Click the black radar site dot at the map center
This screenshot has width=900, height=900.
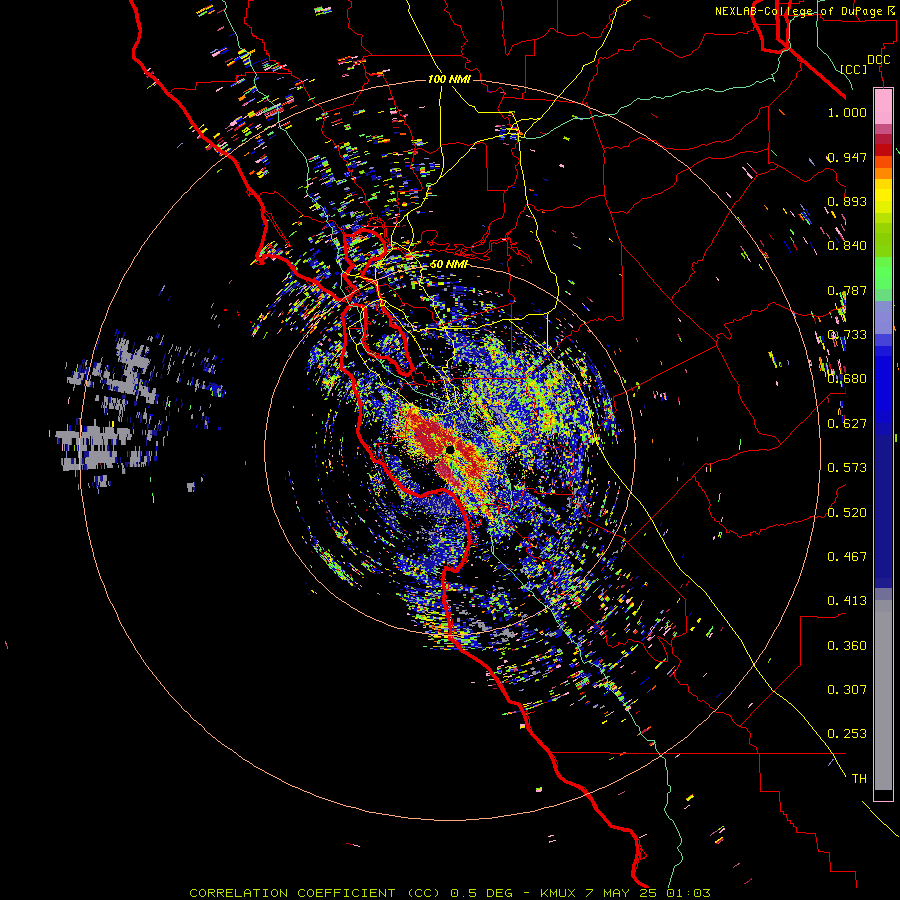tap(450, 450)
